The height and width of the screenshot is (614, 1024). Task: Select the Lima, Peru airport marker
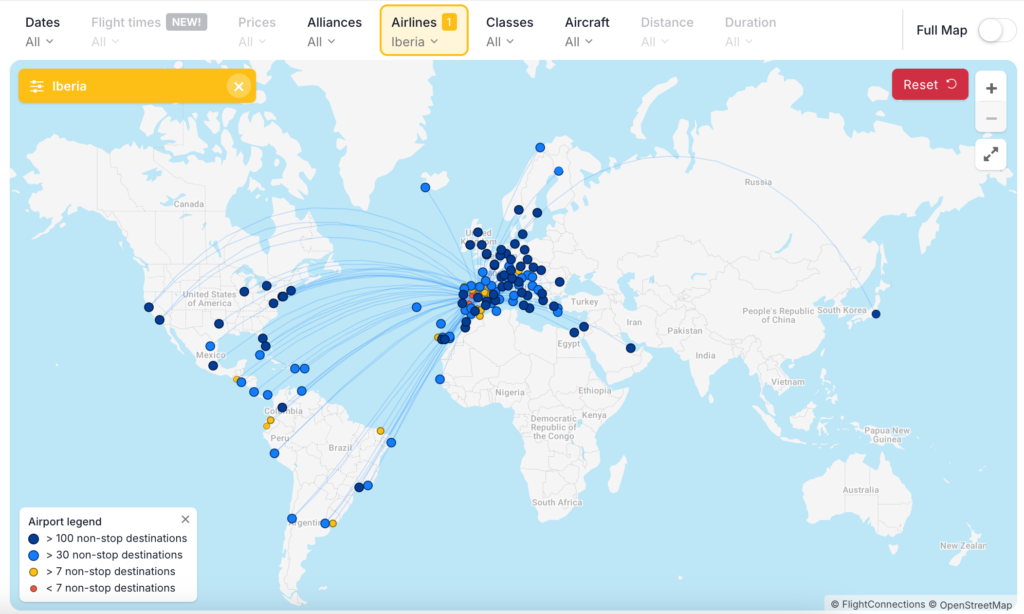(274, 453)
